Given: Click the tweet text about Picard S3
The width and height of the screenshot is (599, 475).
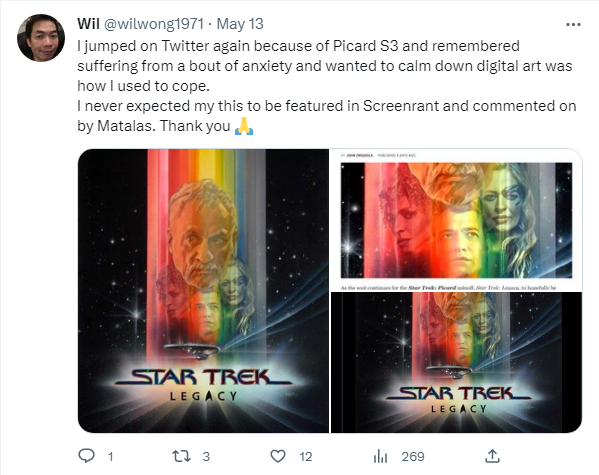Looking at the screenshot, I should click(x=327, y=86).
